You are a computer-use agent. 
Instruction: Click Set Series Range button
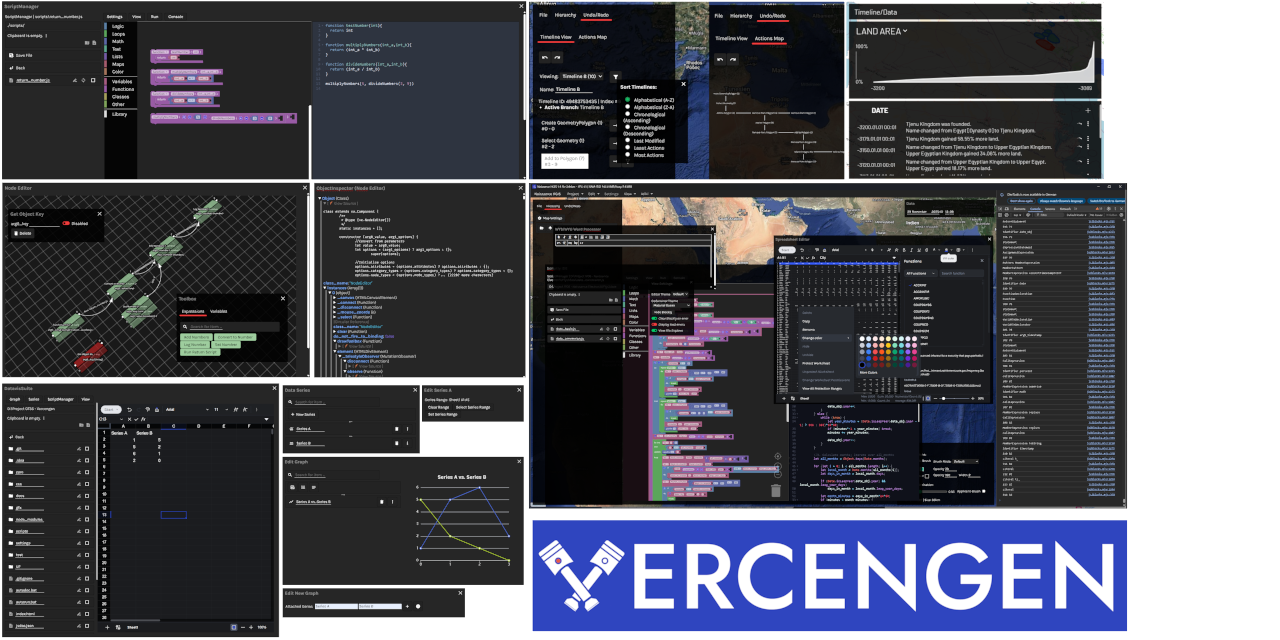tap(443, 414)
